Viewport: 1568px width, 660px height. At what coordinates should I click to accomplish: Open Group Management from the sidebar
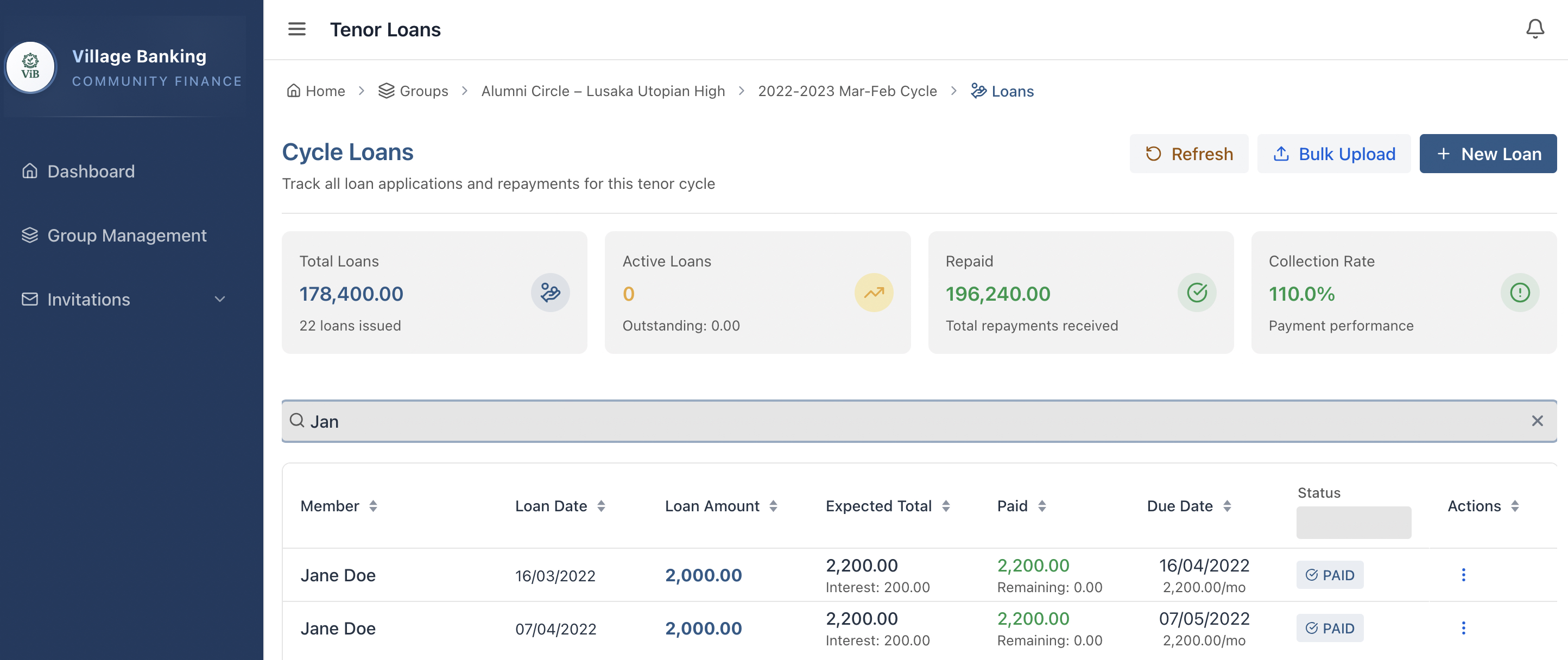(127, 236)
